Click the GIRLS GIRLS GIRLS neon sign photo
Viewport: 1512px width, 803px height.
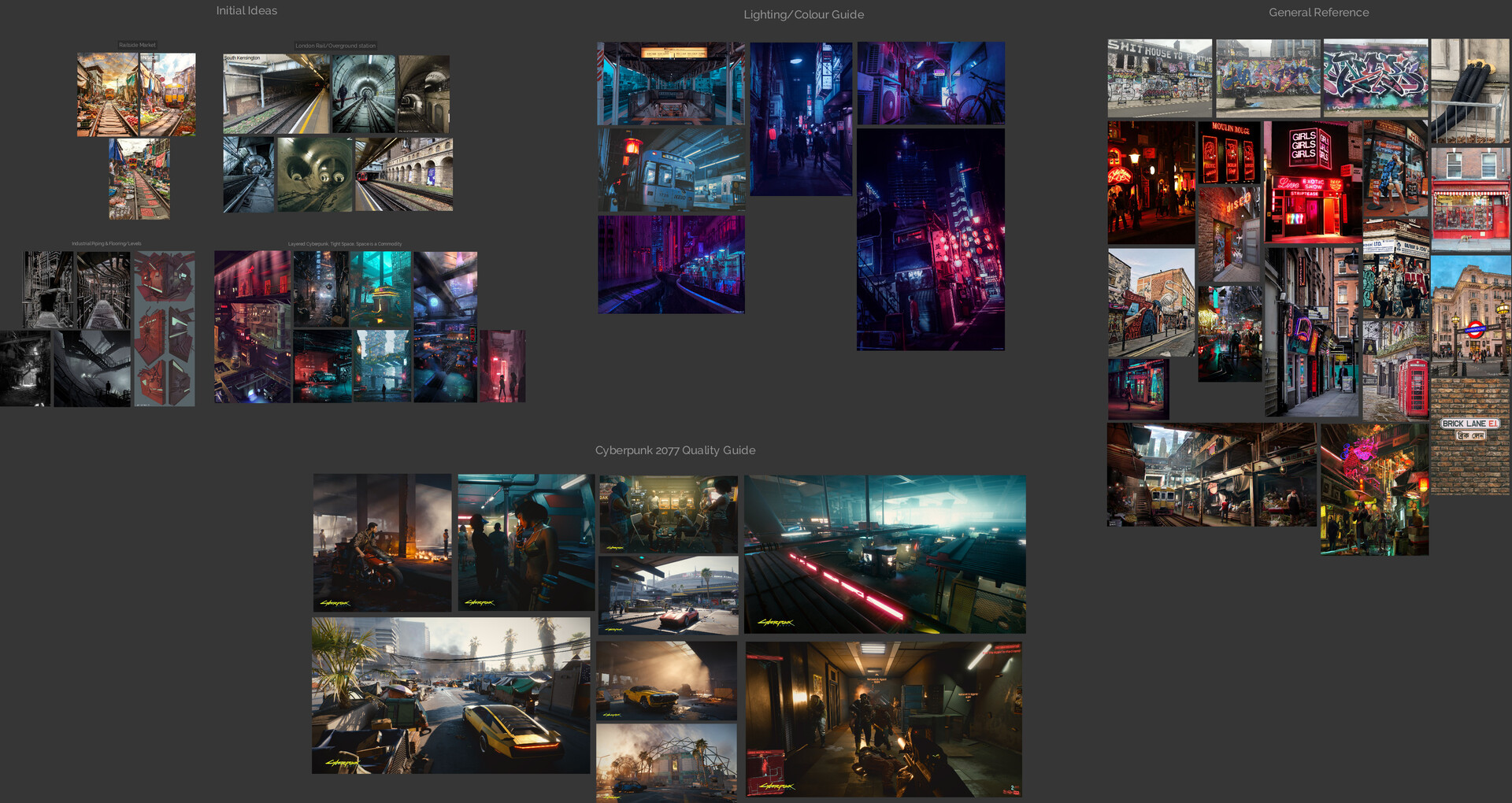click(x=1312, y=181)
